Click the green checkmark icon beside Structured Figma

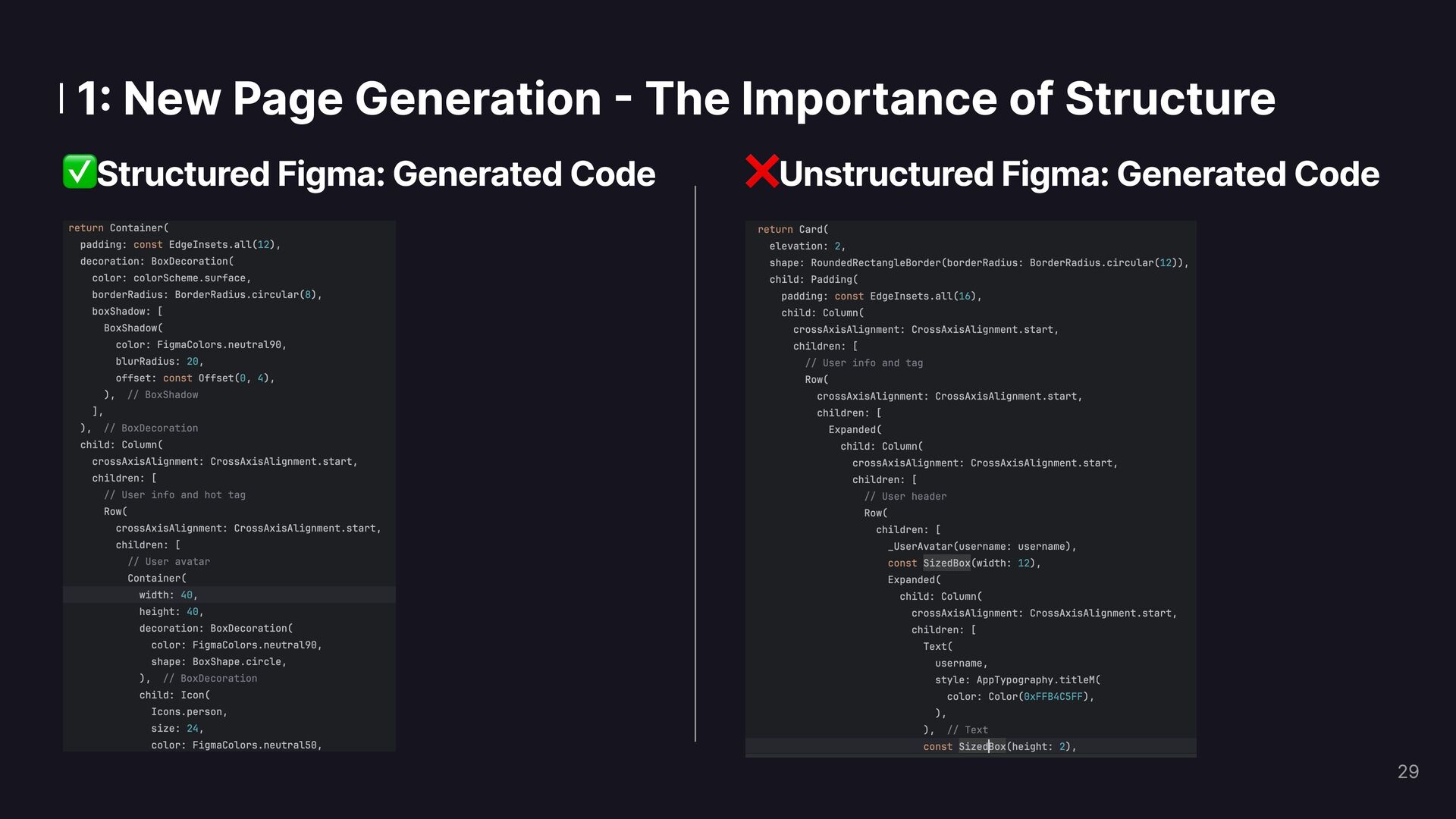(79, 171)
